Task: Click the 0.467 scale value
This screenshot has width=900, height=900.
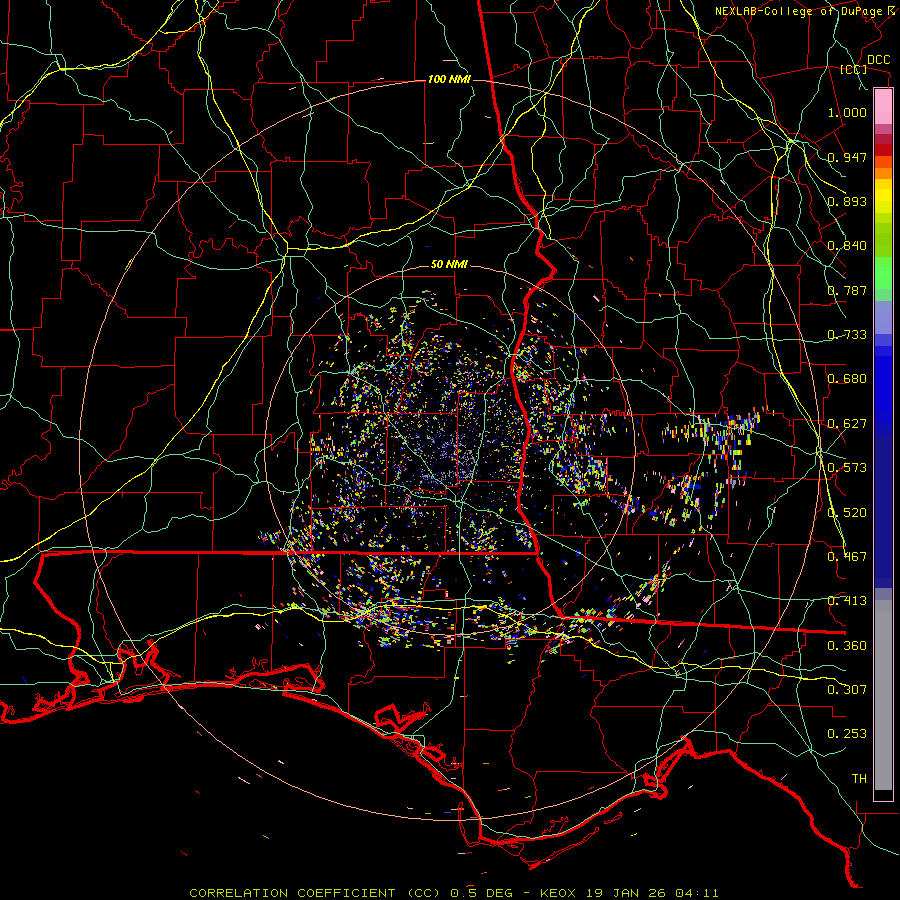Action: [847, 557]
